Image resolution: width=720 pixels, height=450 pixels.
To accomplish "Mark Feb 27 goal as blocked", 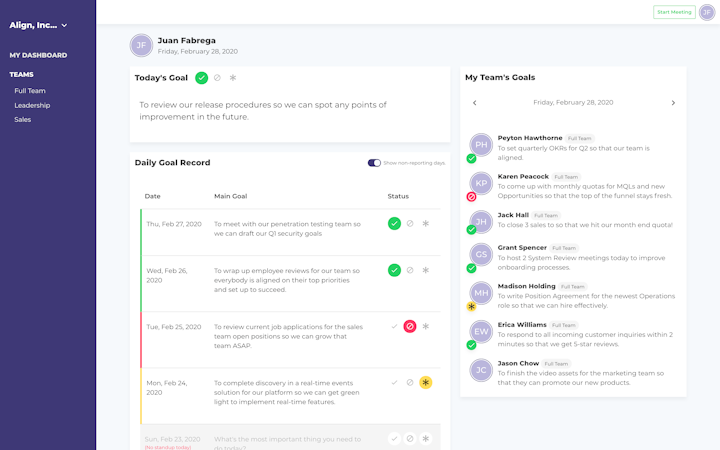I will pos(410,224).
